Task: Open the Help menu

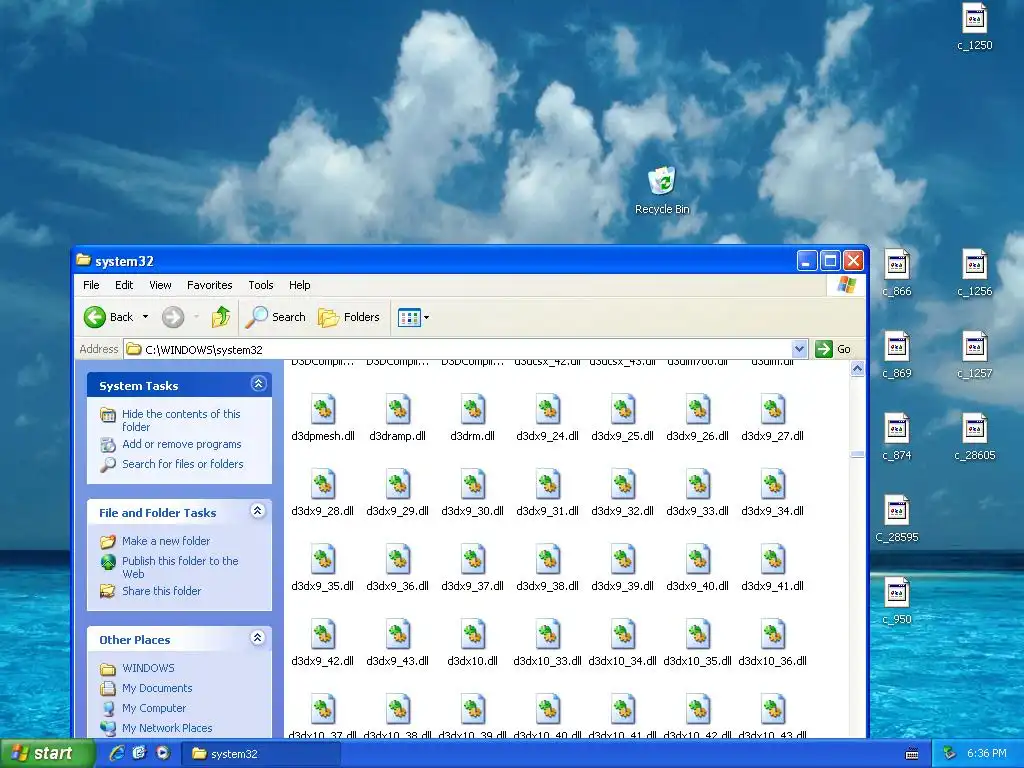Action: pyautogui.click(x=300, y=285)
